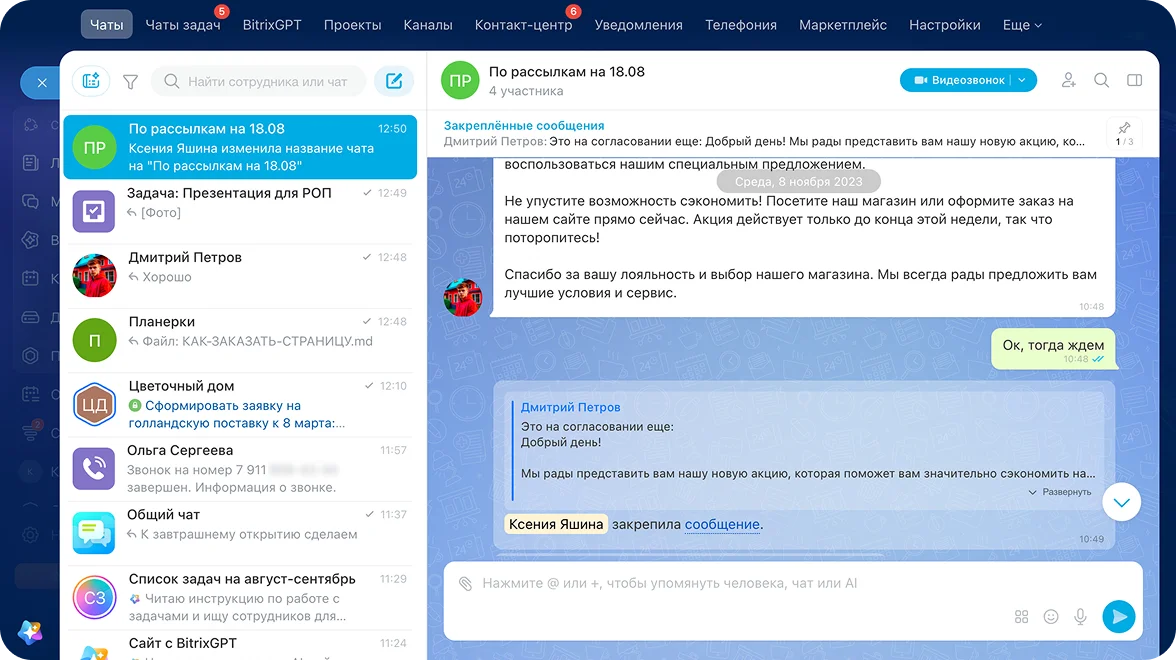This screenshot has width=1176, height=660.
Task: Click the calendar icon in left sidebar
Action: [x=30, y=278]
